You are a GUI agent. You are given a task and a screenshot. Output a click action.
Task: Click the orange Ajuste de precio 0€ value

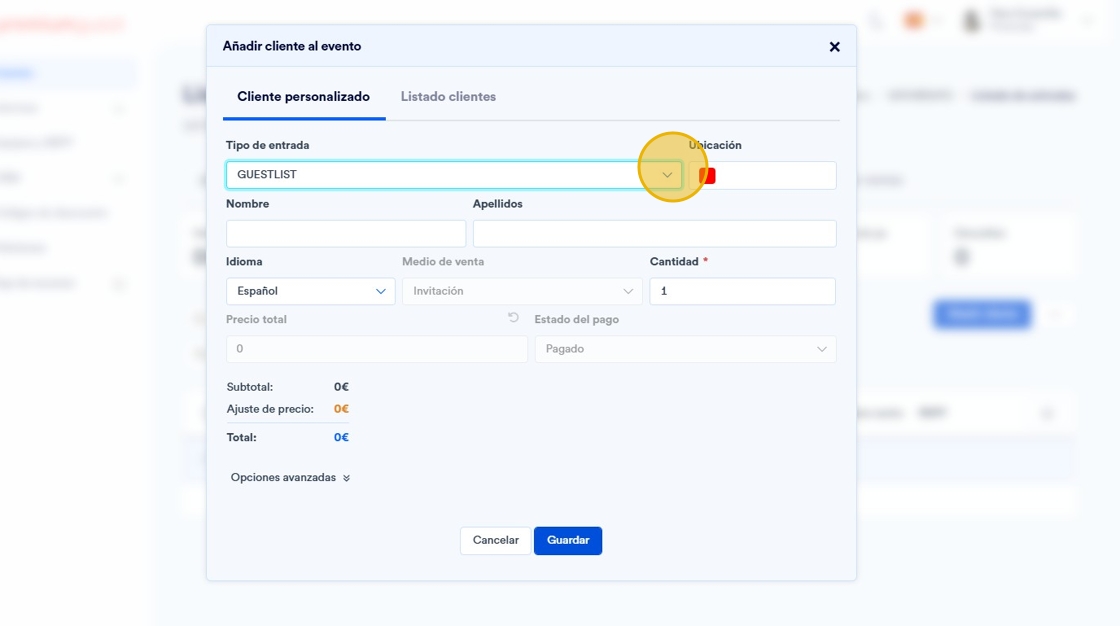point(341,409)
